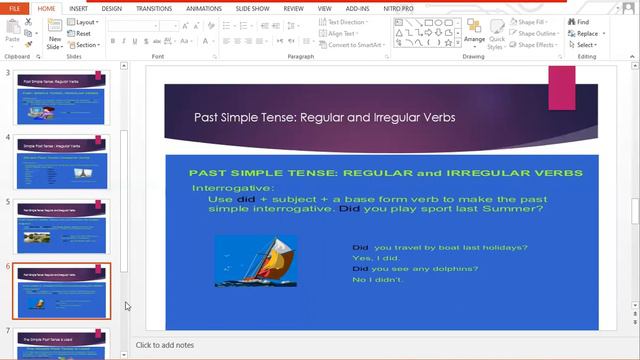Viewport: 640px width, 360px height.
Task: Open Shape Outline options
Action: click(535, 33)
